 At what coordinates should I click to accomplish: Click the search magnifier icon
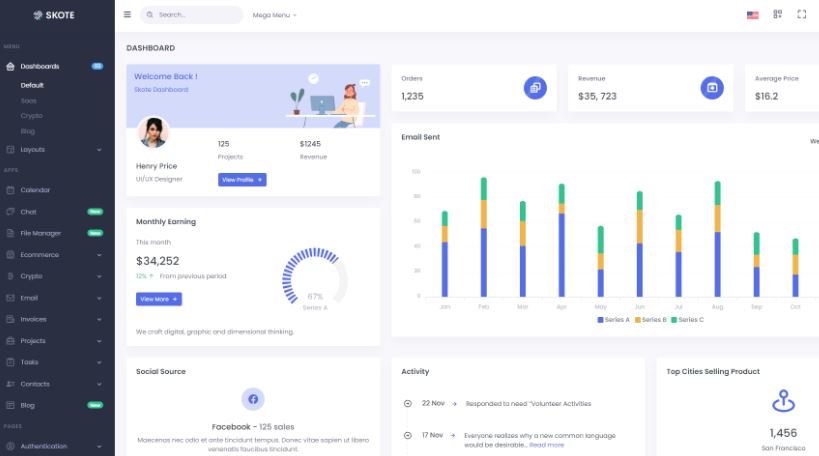coord(150,15)
